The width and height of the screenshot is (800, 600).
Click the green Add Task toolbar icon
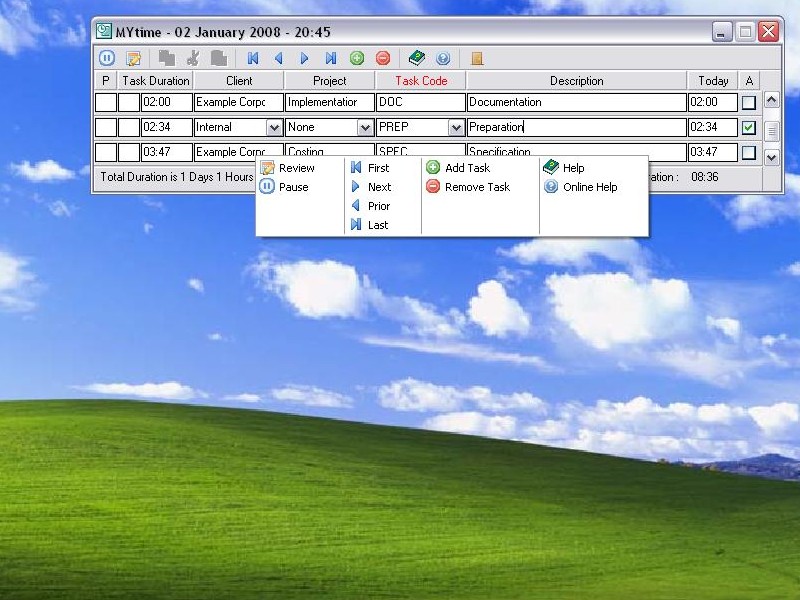(x=357, y=58)
